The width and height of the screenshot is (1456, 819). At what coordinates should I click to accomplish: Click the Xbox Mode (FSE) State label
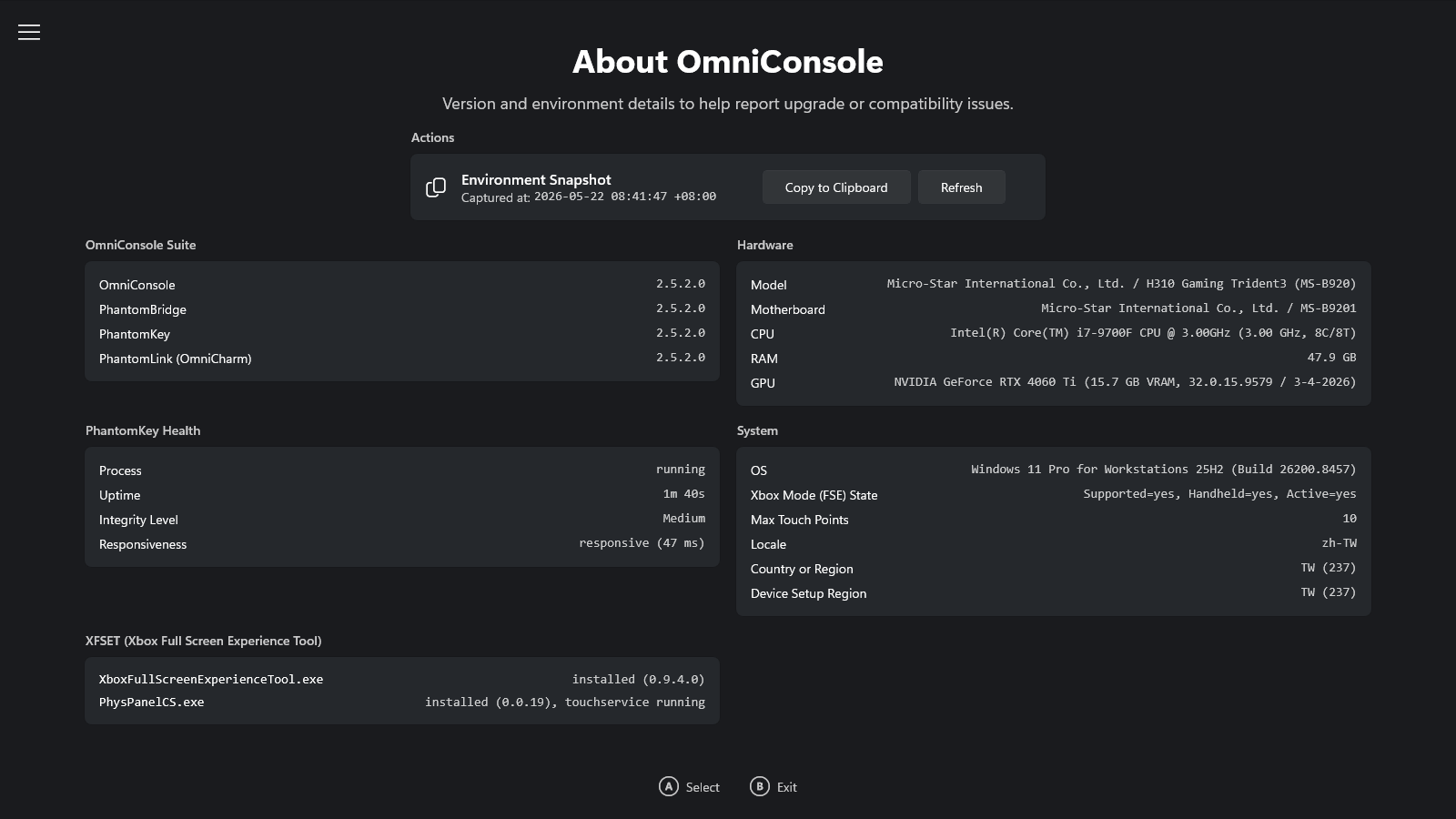point(814,495)
